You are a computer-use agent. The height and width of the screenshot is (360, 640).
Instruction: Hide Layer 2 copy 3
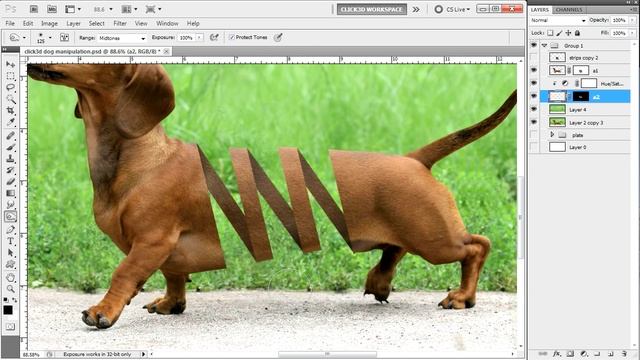[x=534, y=122]
